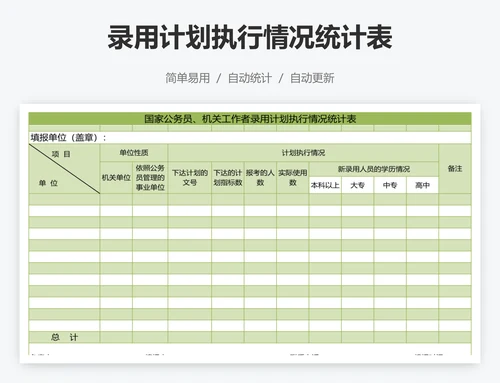Viewport: 500px width, 383px height.
Task: Select the 单位 label in diagonal header
Action: click(x=48, y=183)
